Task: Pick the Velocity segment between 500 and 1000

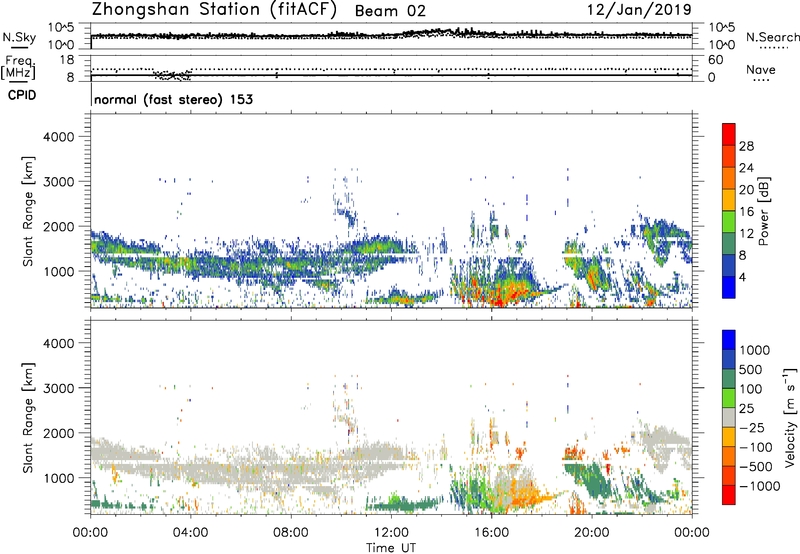Action: coord(729,359)
